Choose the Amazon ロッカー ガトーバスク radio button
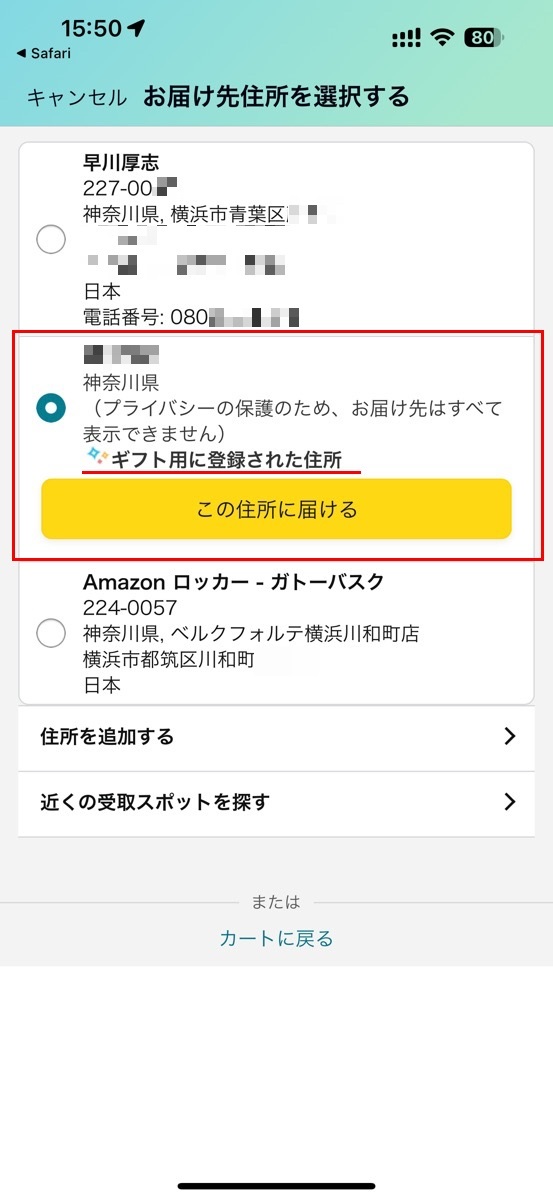 [50, 633]
